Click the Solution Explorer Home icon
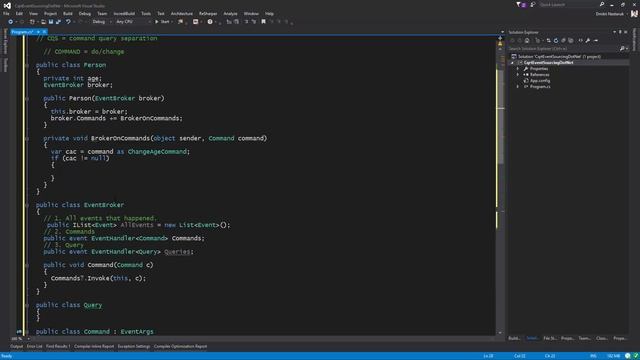Viewport: 640px width, 360px height. [x=527, y=40]
